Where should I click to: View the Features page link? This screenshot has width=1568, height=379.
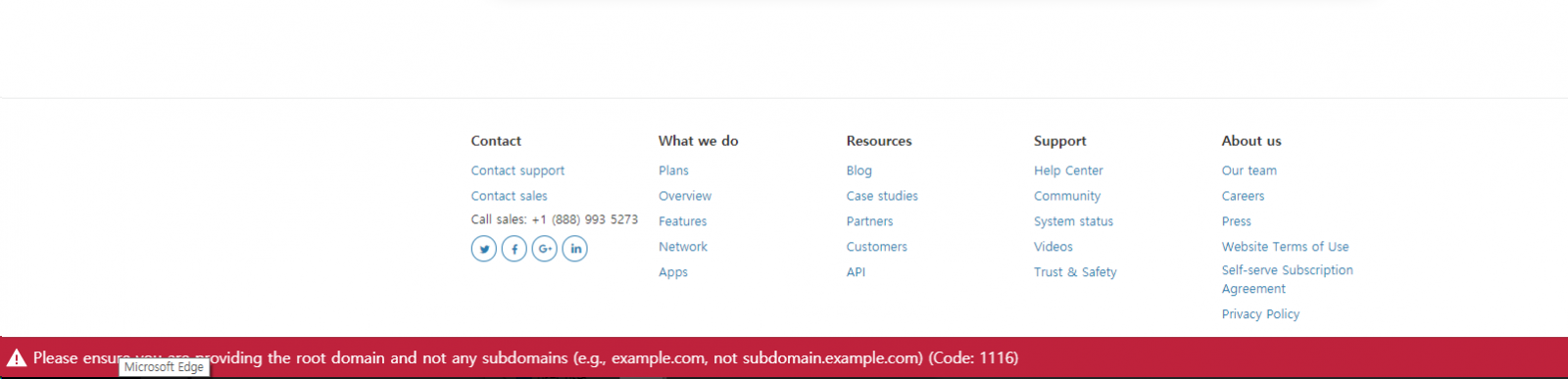[682, 221]
